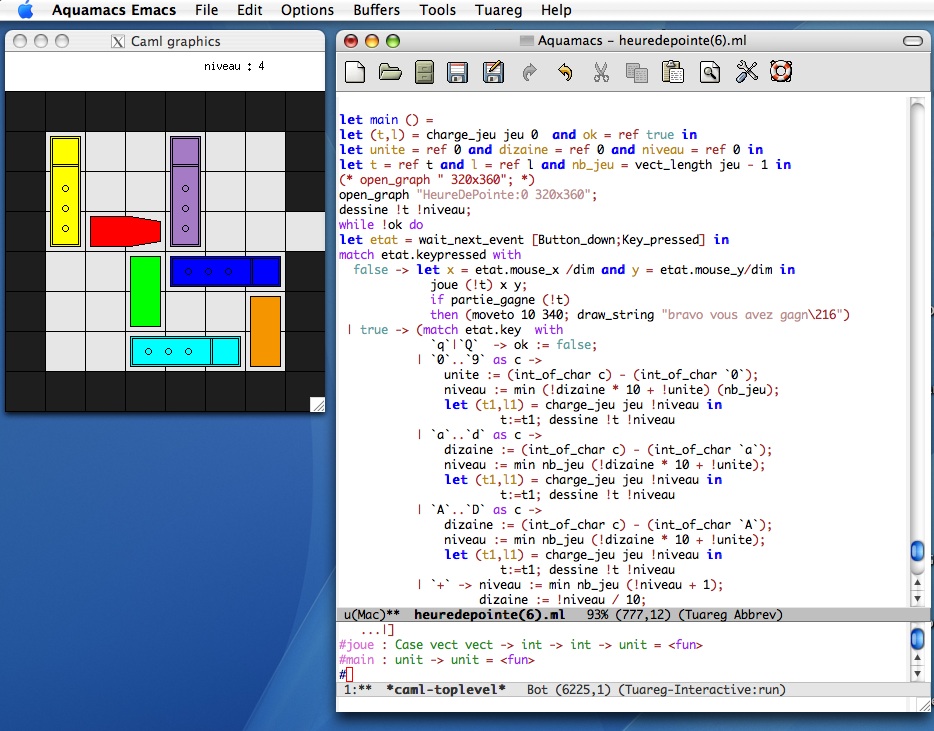Click the caml-toplevel scrollbar up arrow

point(917,658)
